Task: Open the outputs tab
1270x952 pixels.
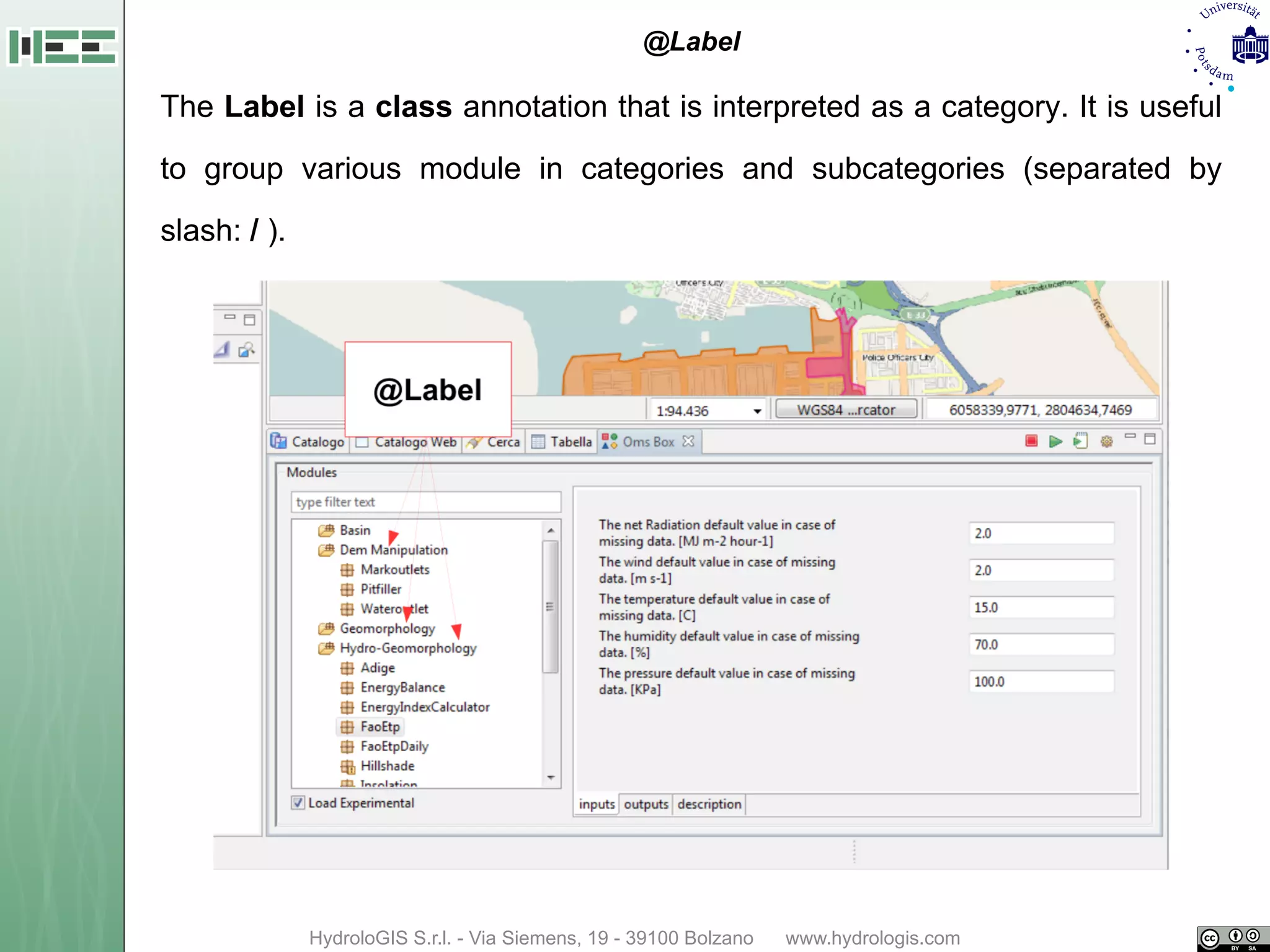Action: (x=646, y=804)
